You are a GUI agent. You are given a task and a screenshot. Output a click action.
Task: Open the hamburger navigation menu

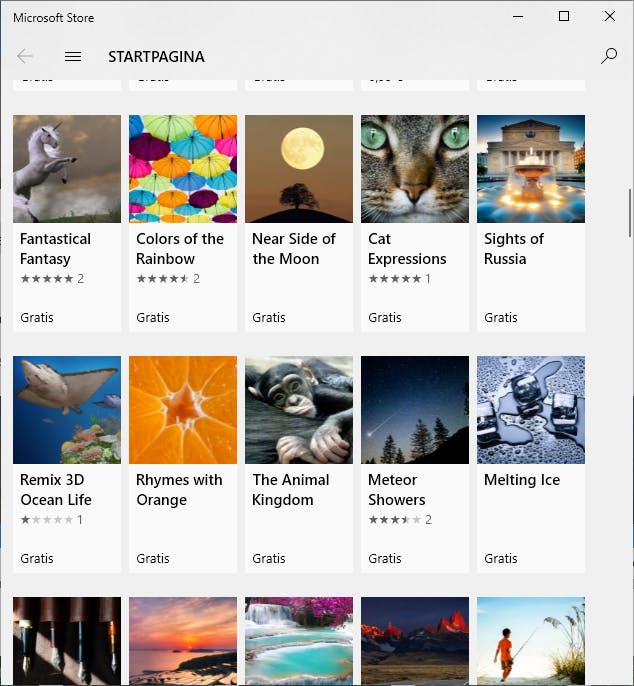[73, 57]
